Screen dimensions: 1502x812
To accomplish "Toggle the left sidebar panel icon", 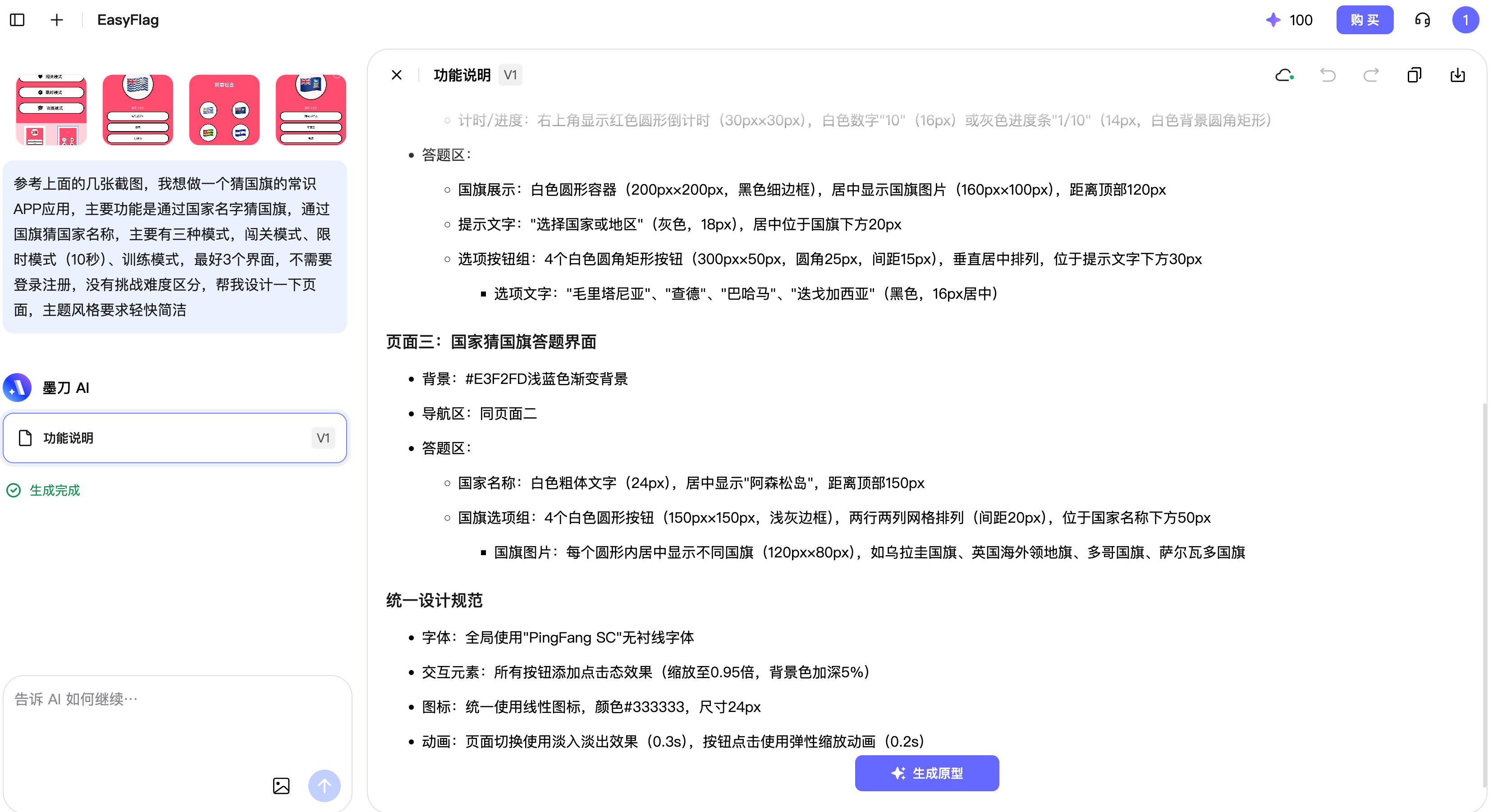I will 18,20.
